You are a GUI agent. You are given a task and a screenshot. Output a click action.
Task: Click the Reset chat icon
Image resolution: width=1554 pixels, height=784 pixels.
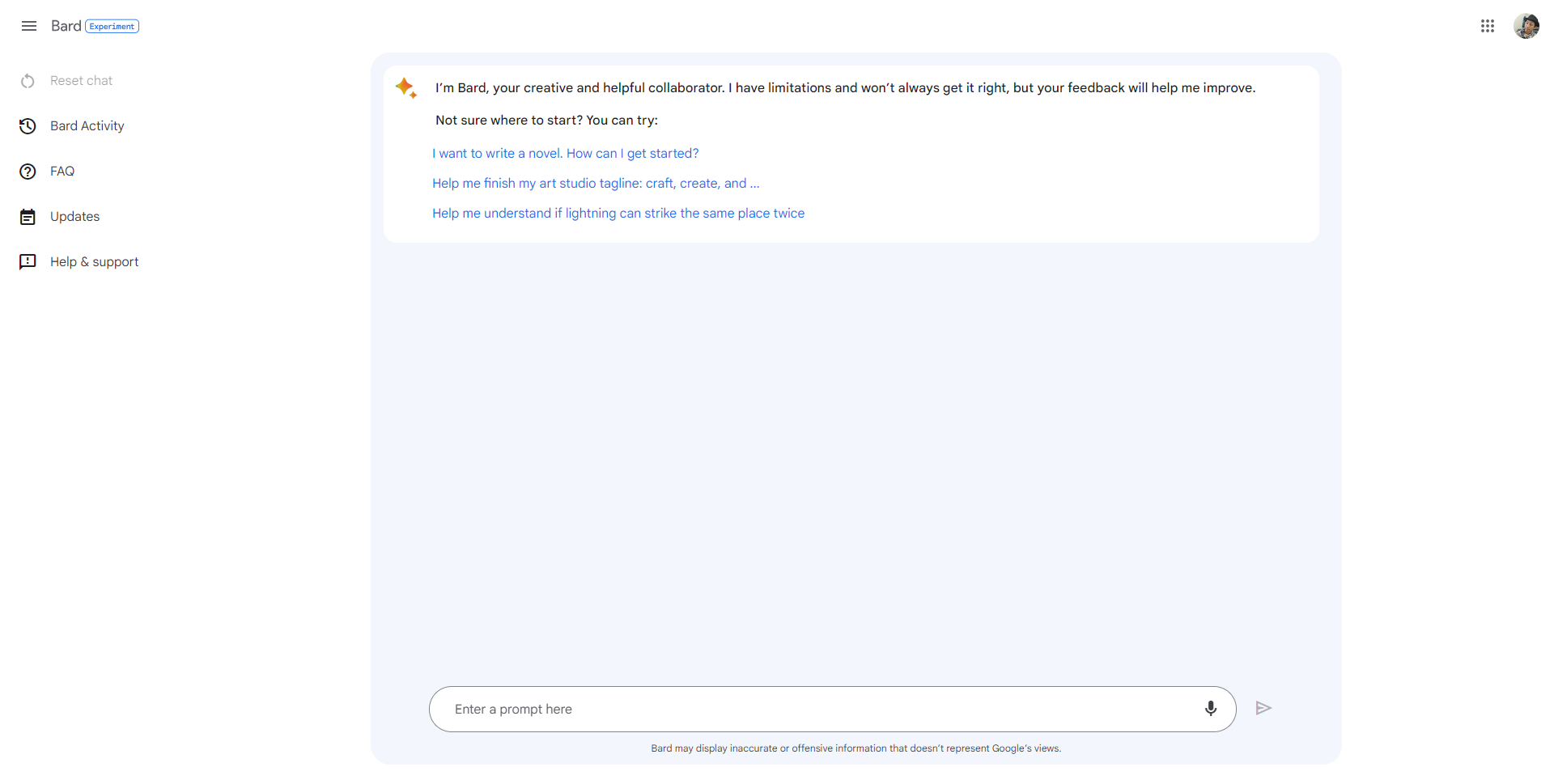click(28, 81)
